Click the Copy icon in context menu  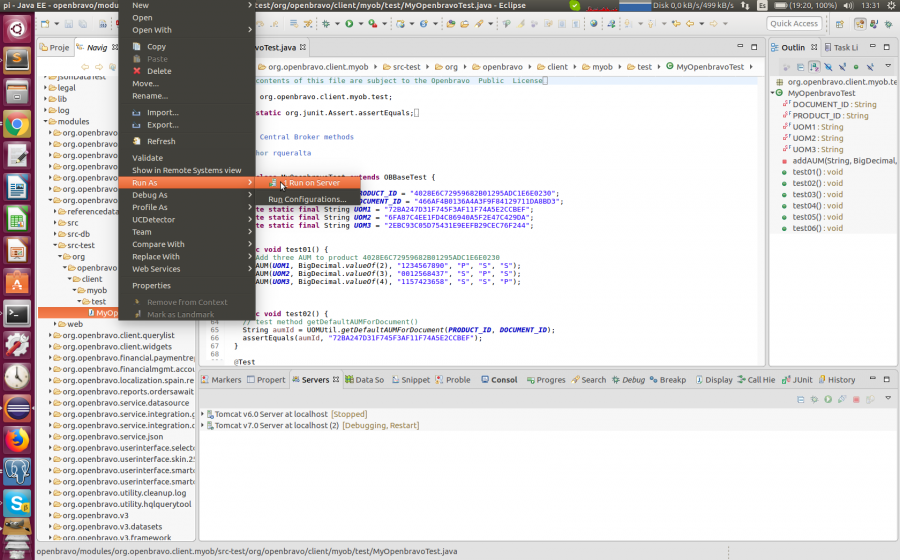138,46
